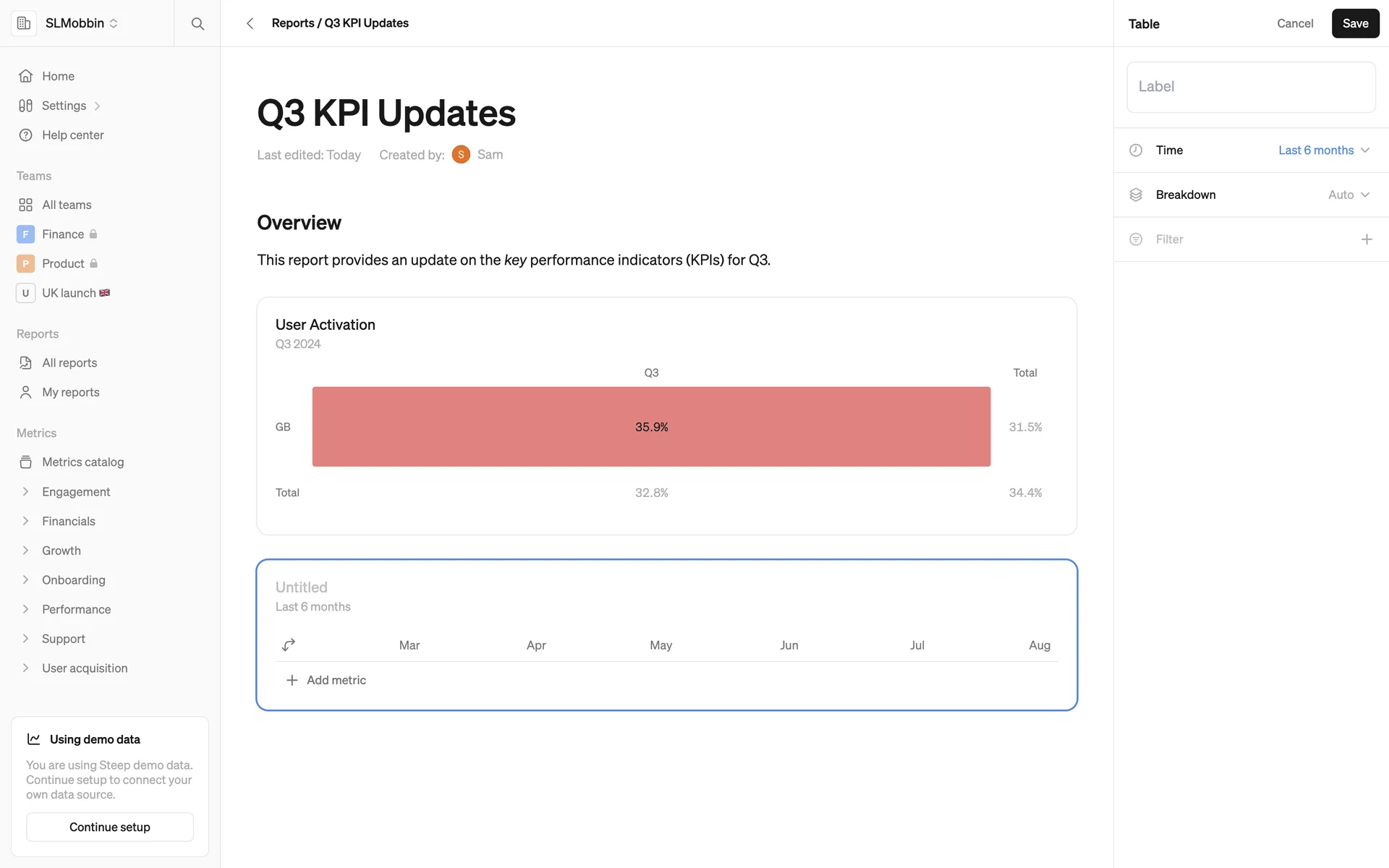
Task: Save the table settings
Action: [1355, 24]
